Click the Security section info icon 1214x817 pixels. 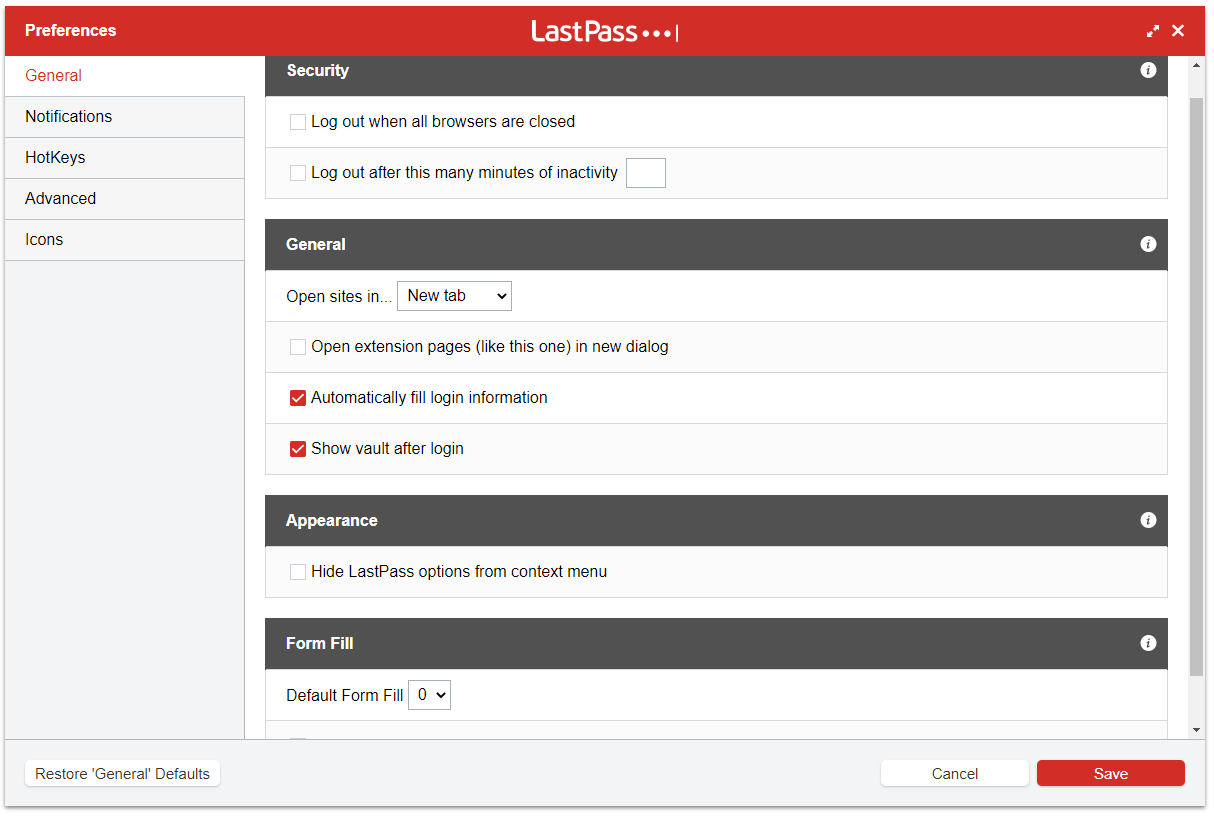[x=1148, y=70]
